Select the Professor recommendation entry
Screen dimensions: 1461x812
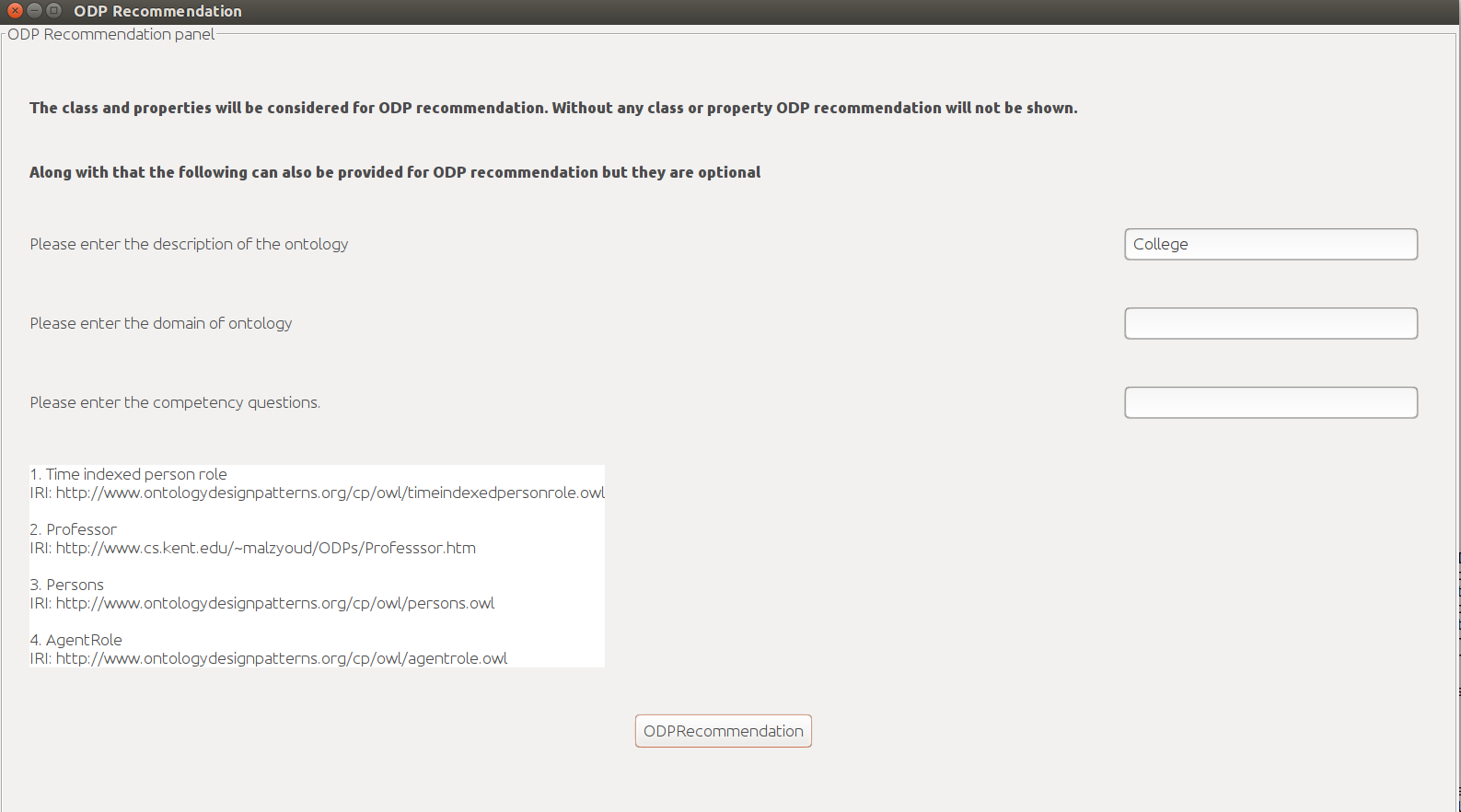81,529
